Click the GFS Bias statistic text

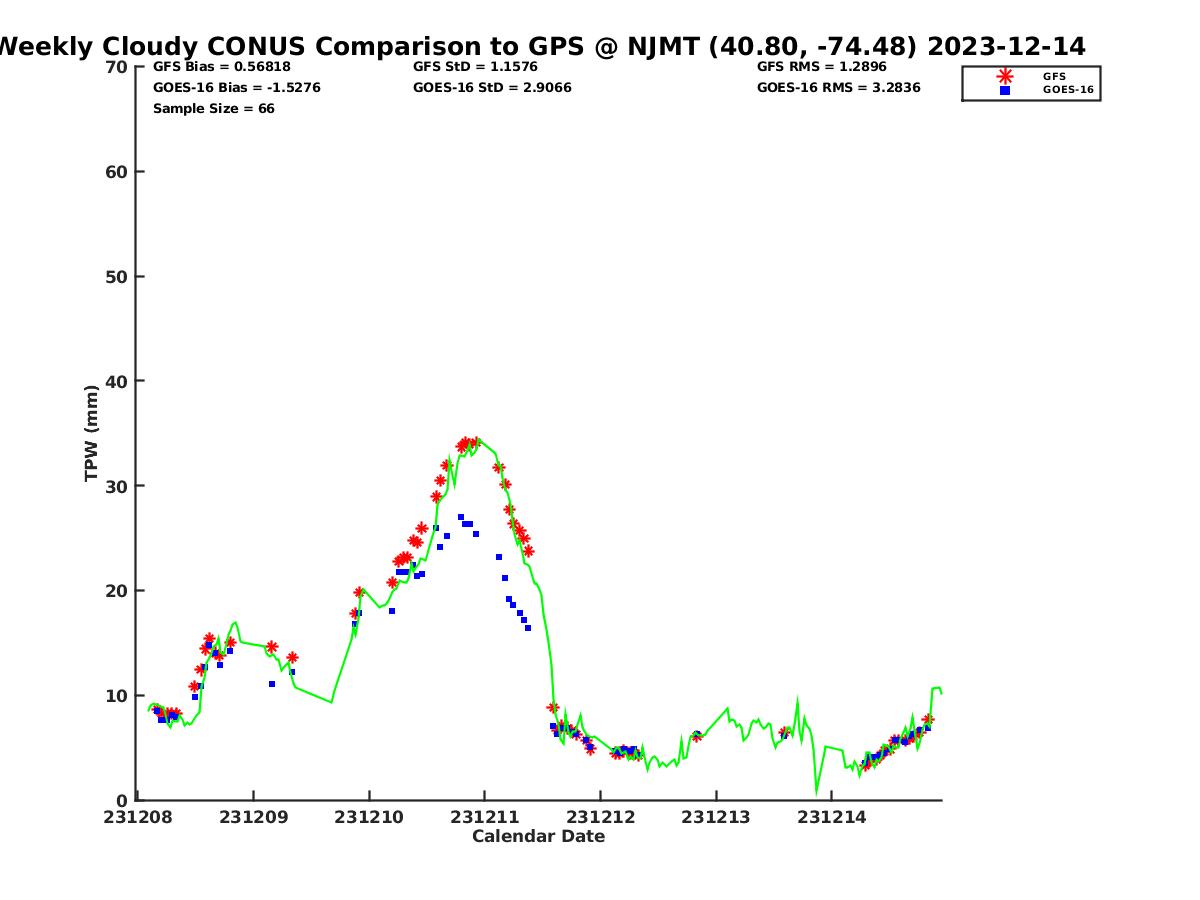coord(222,67)
